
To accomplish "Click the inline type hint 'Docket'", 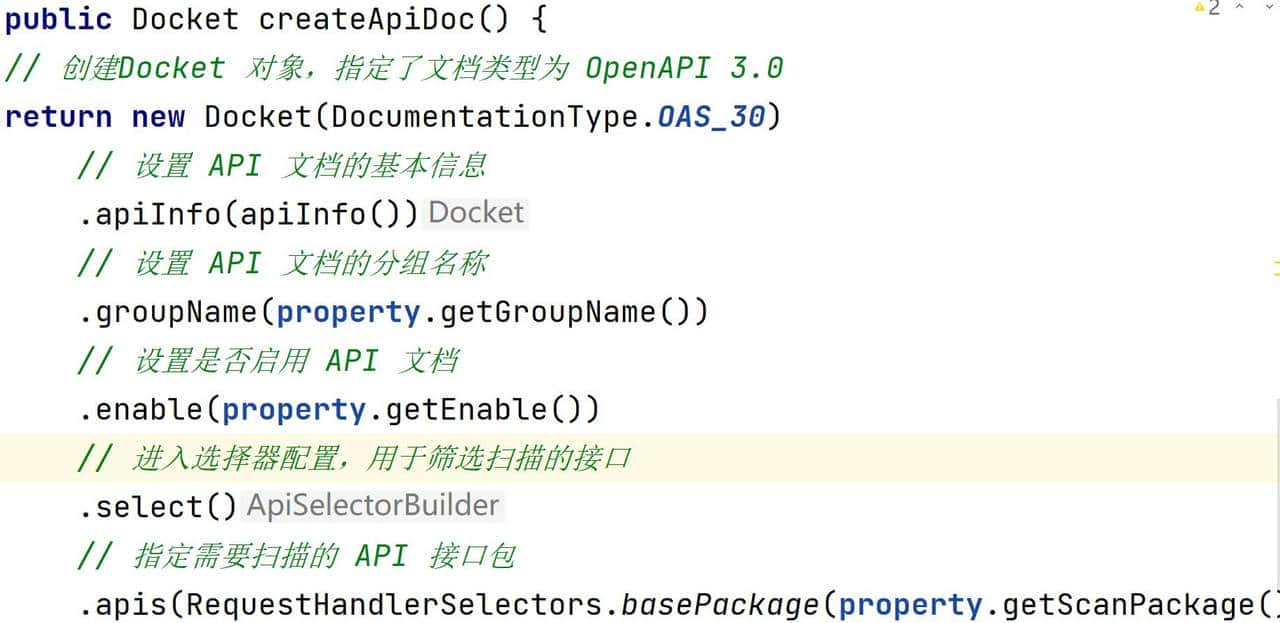I will tap(475, 212).
